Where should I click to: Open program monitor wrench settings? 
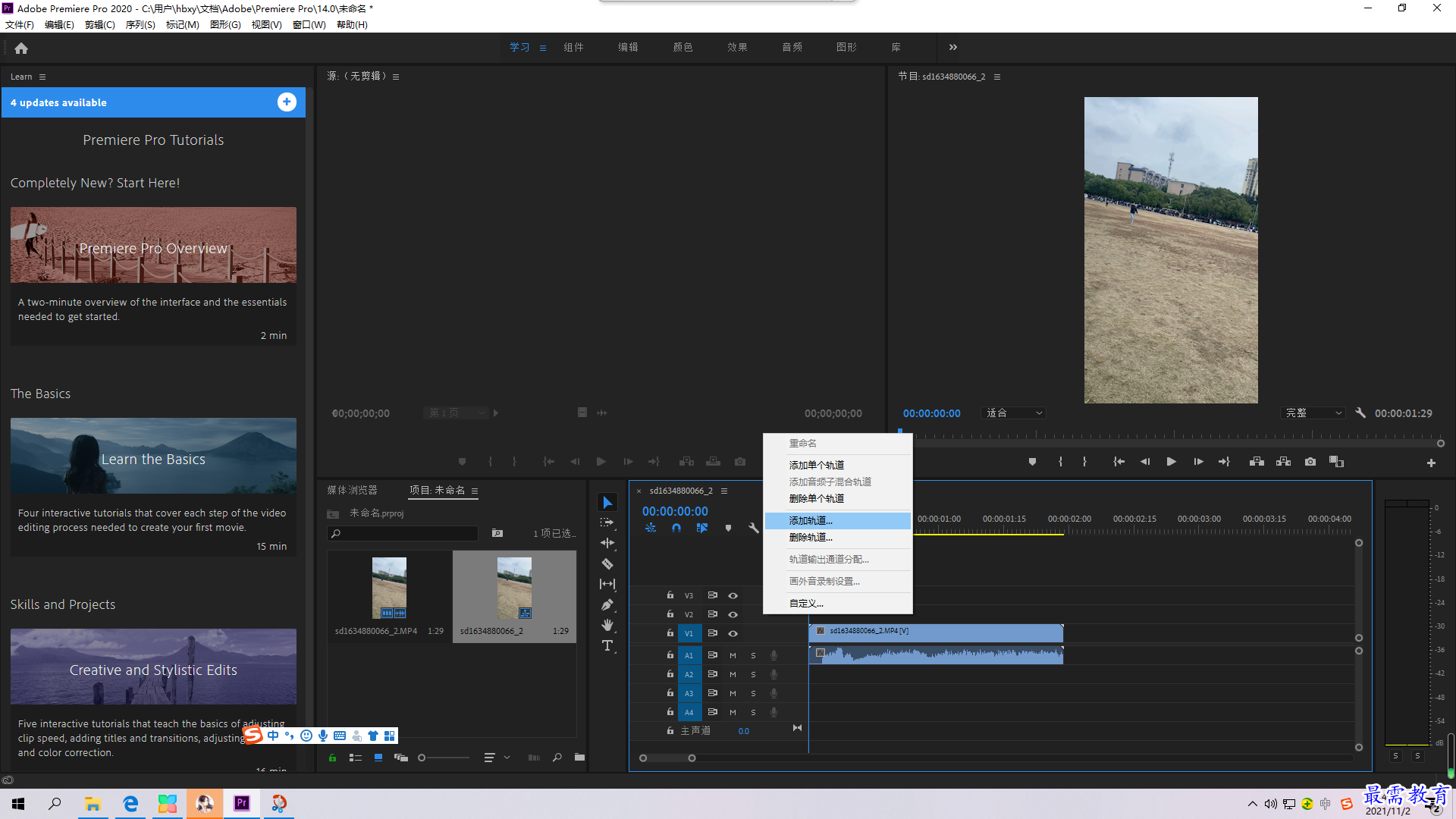click(1360, 413)
